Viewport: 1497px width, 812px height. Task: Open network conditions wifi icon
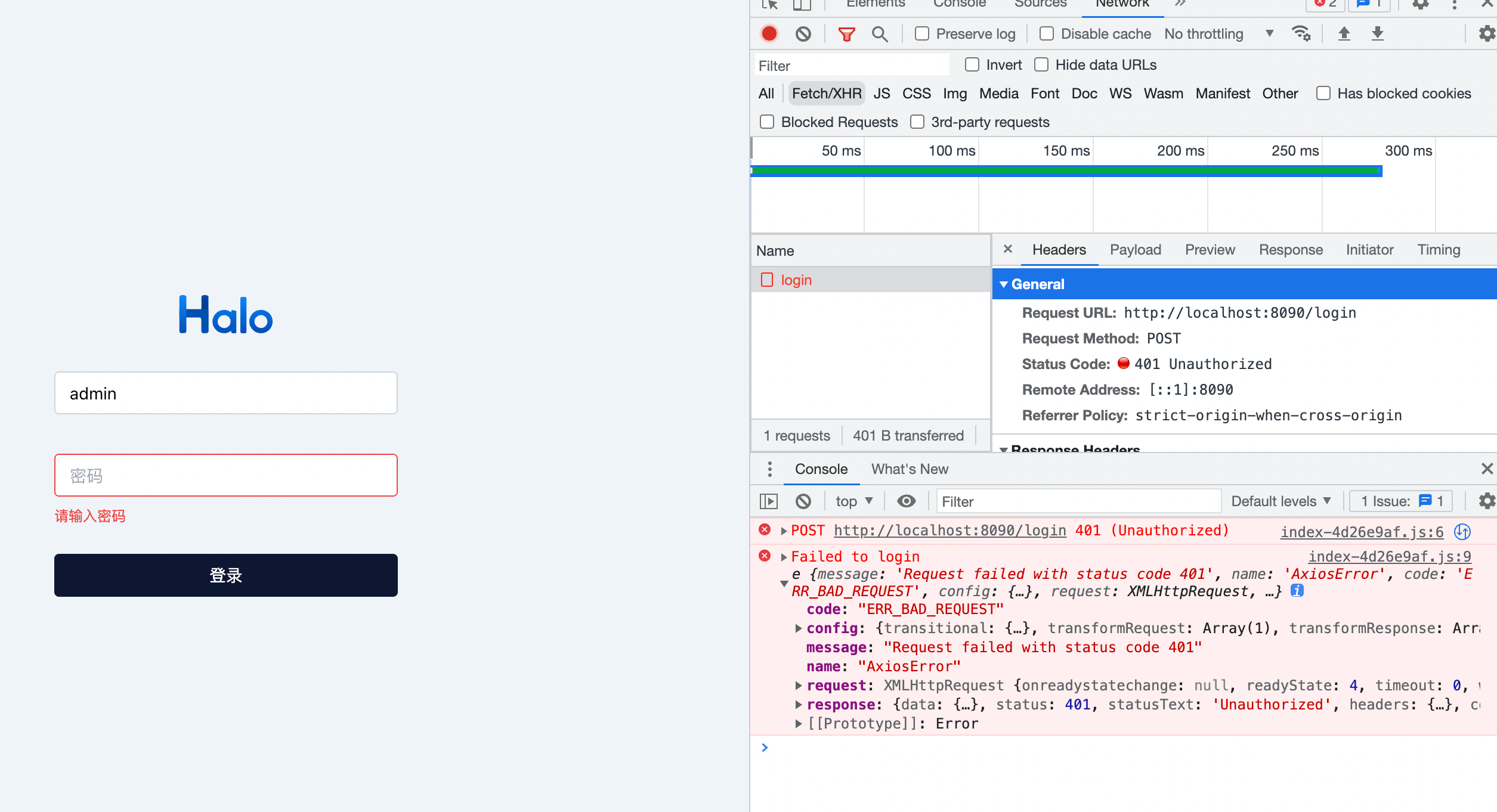click(x=1301, y=34)
